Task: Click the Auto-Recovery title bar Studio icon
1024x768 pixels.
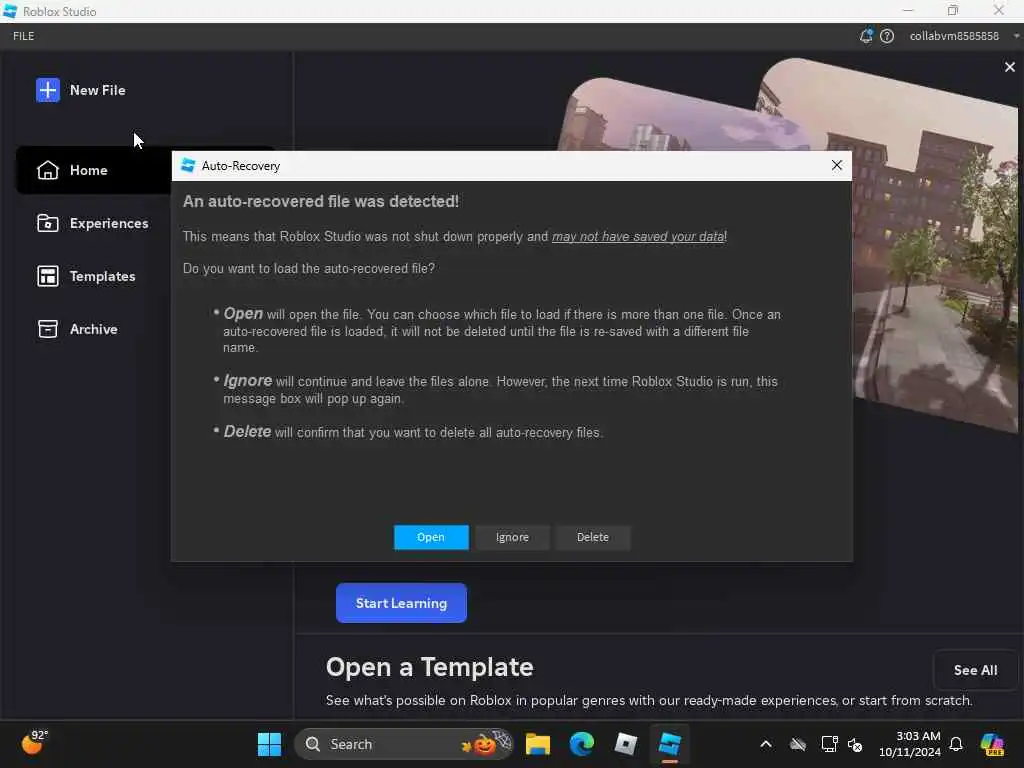Action: pyautogui.click(x=188, y=165)
